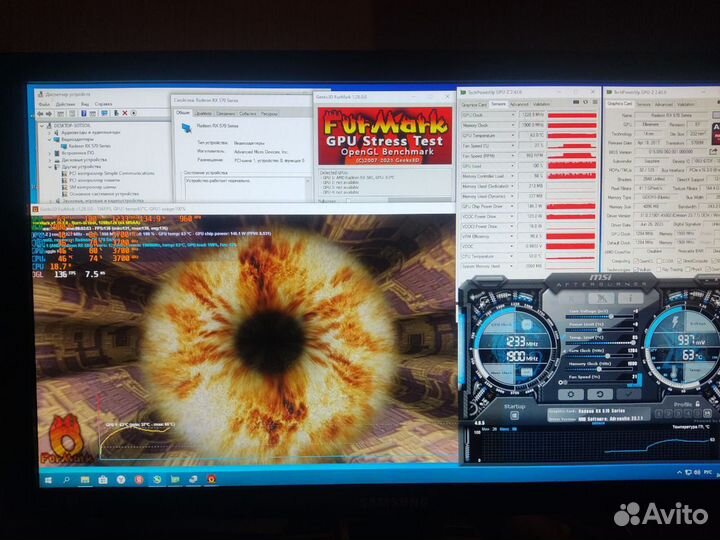Image resolution: width=720 pixels, height=540 pixels.
Task: Toggle CUDA checkbox in GPU-Z Computing row
Action: (x=658, y=261)
